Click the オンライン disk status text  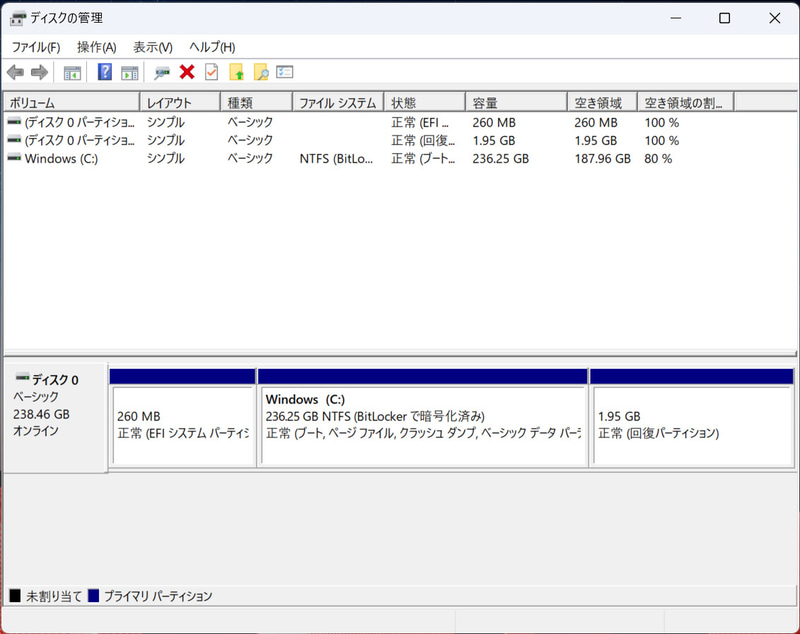click(36, 431)
